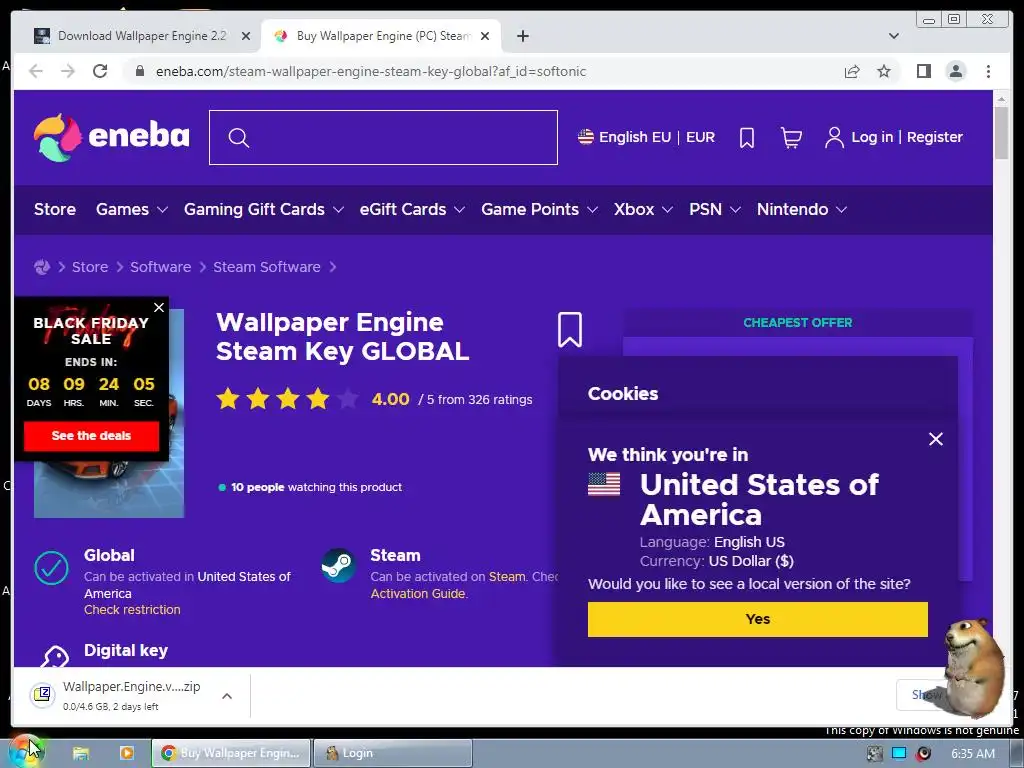Go back in browser history
The height and width of the screenshot is (768, 1024).
(36, 71)
